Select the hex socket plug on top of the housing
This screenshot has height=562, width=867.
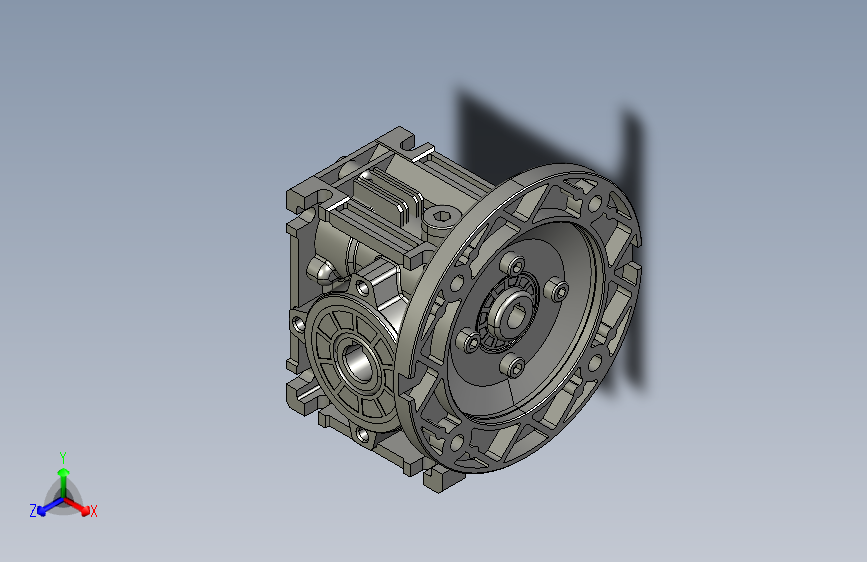point(441,217)
